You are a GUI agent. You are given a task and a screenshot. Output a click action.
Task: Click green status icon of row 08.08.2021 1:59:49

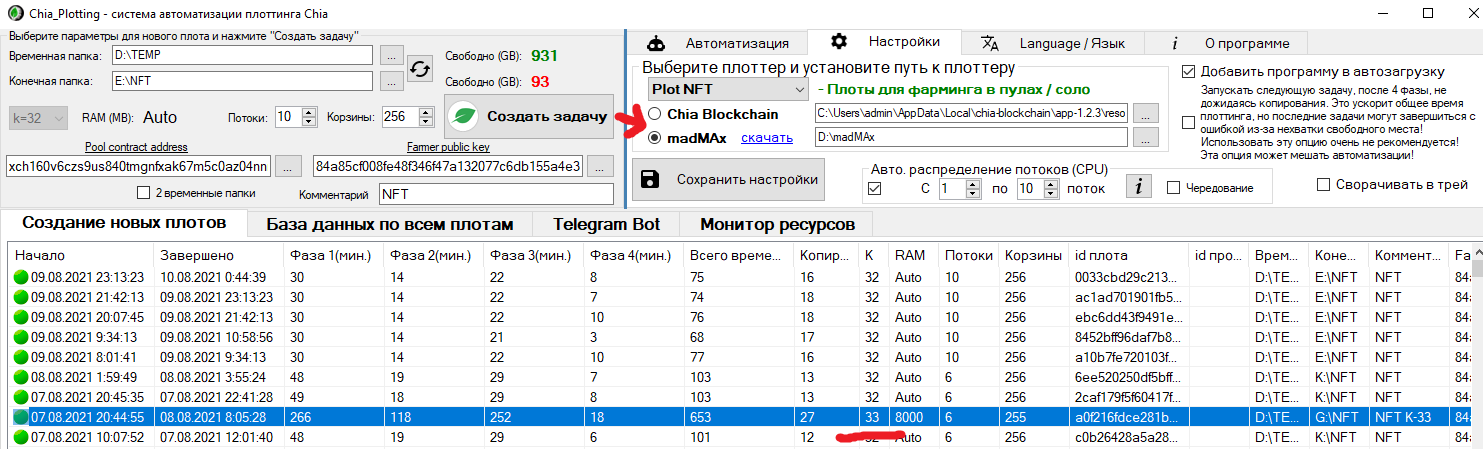tap(20, 379)
